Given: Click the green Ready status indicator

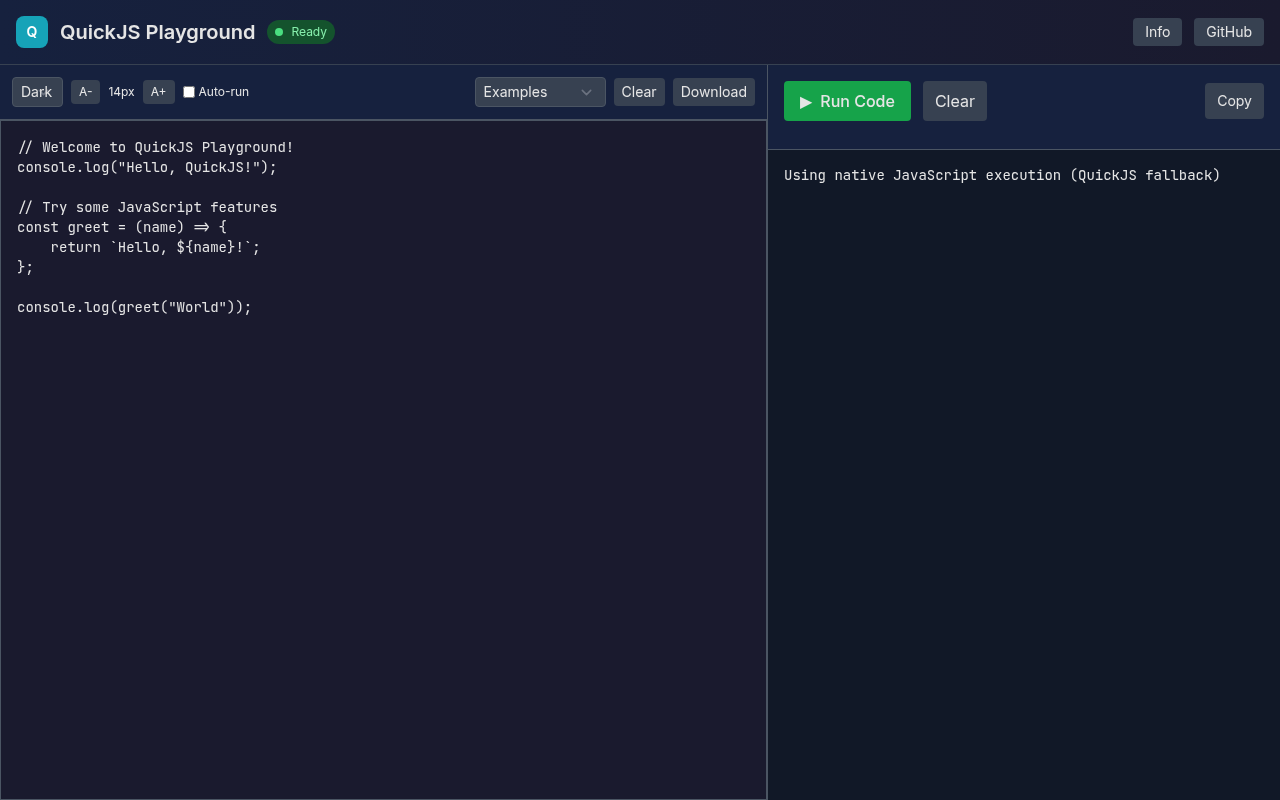Looking at the screenshot, I should 301,32.
